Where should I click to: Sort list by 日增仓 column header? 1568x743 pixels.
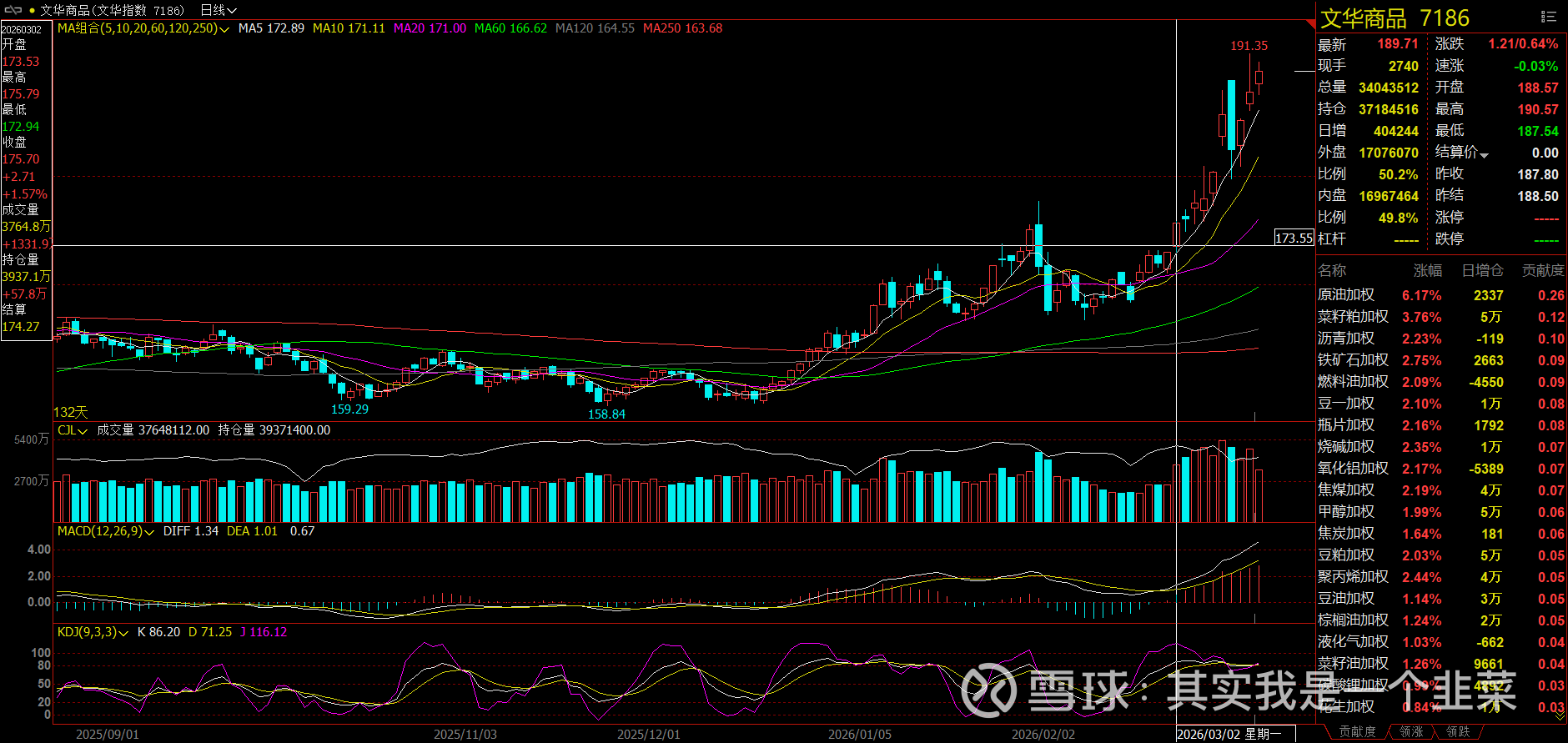1483,270
